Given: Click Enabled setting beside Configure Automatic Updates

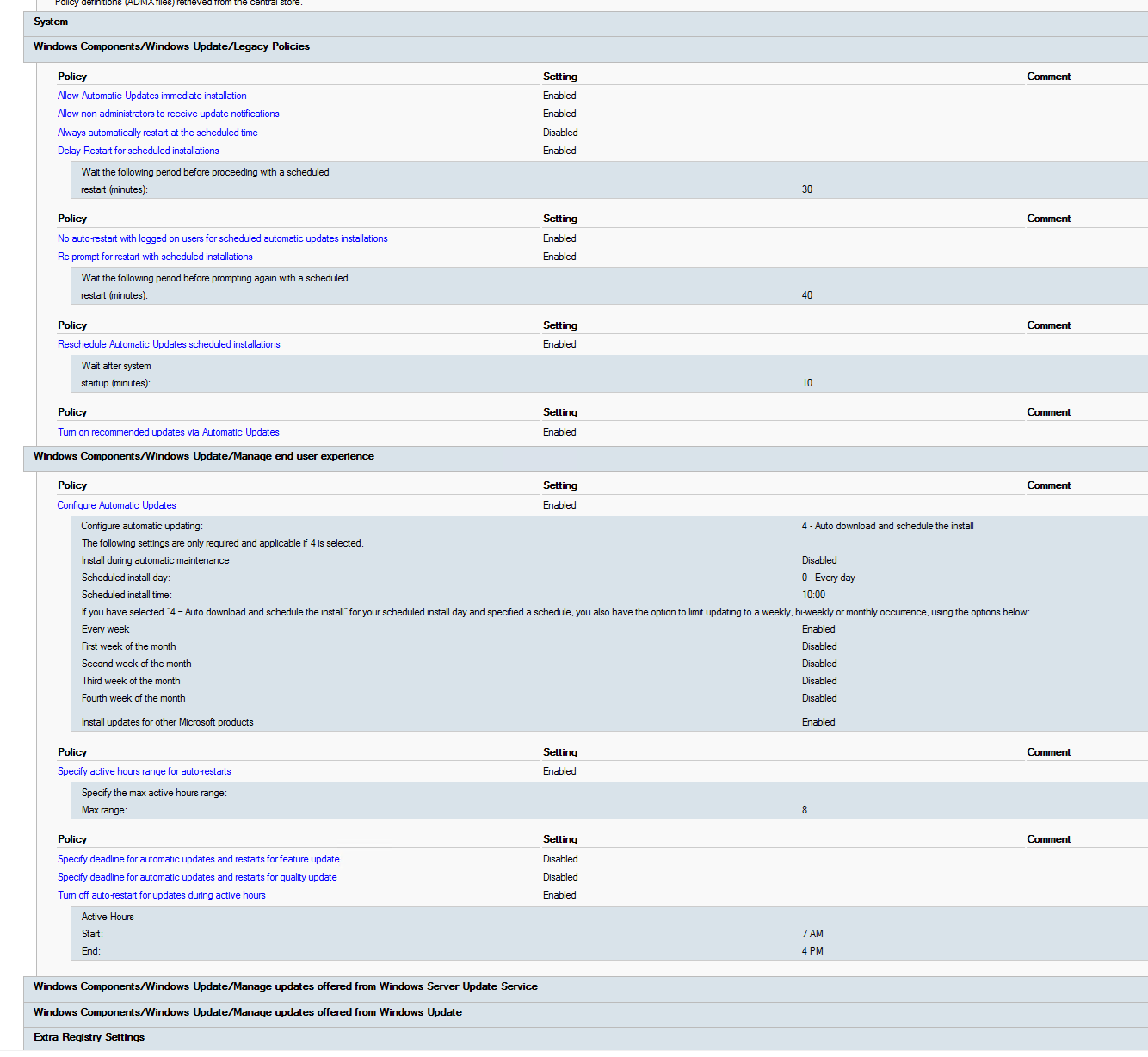Looking at the screenshot, I should tap(559, 505).
